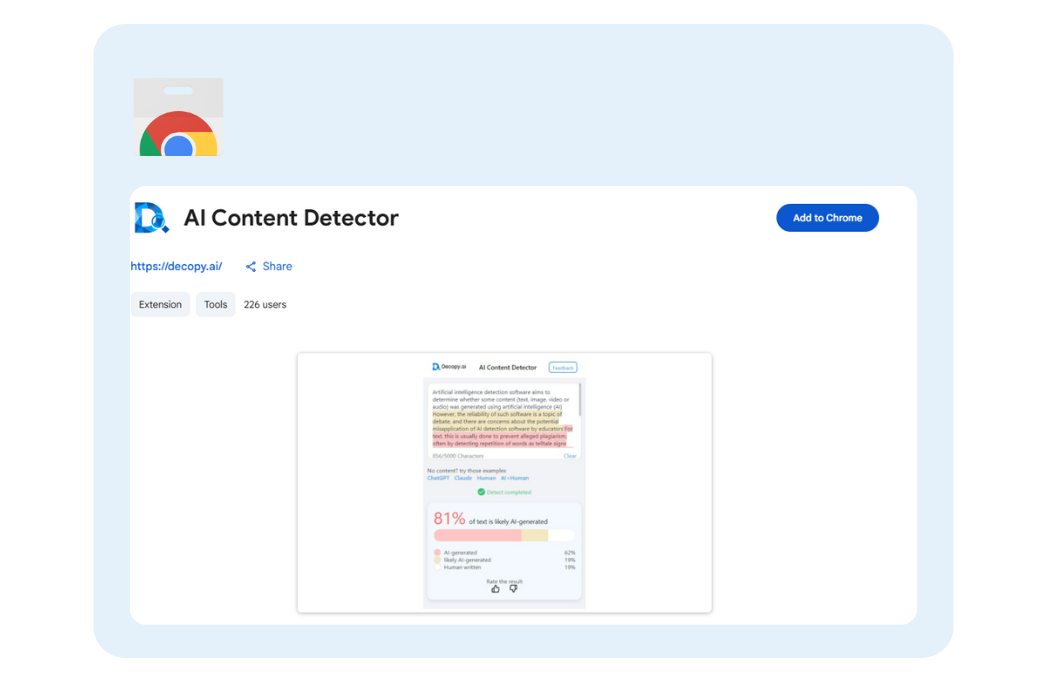This screenshot has height=682, width=1047.
Task: Select the Human example link
Action: [x=486, y=478]
